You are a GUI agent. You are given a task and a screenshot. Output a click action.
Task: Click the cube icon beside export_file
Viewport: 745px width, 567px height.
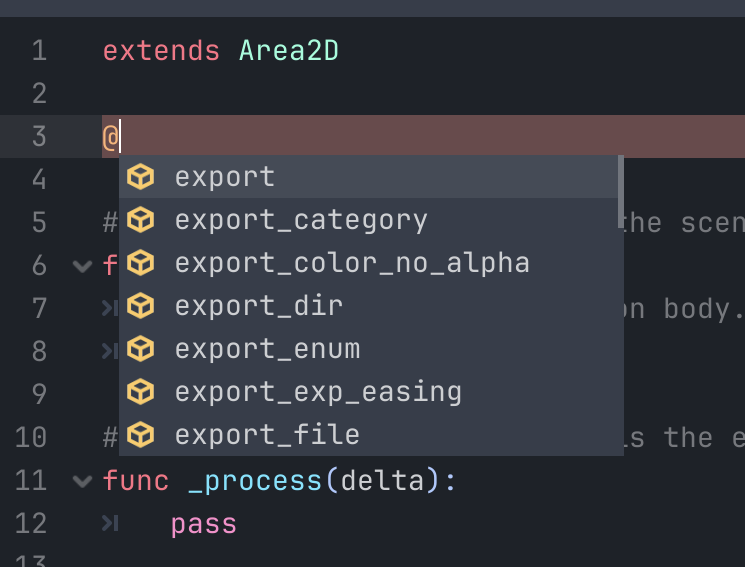(x=141, y=435)
